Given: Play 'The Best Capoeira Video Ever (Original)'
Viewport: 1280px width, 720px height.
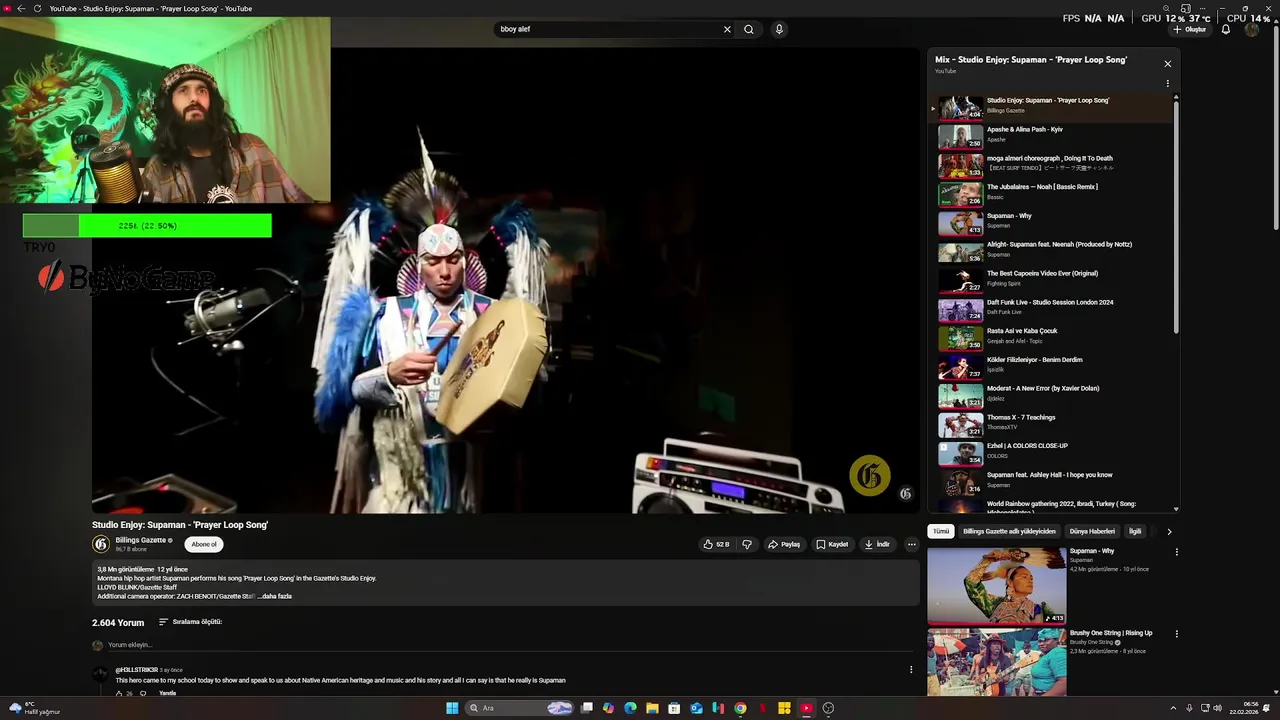Looking at the screenshot, I should (1050, 279).
